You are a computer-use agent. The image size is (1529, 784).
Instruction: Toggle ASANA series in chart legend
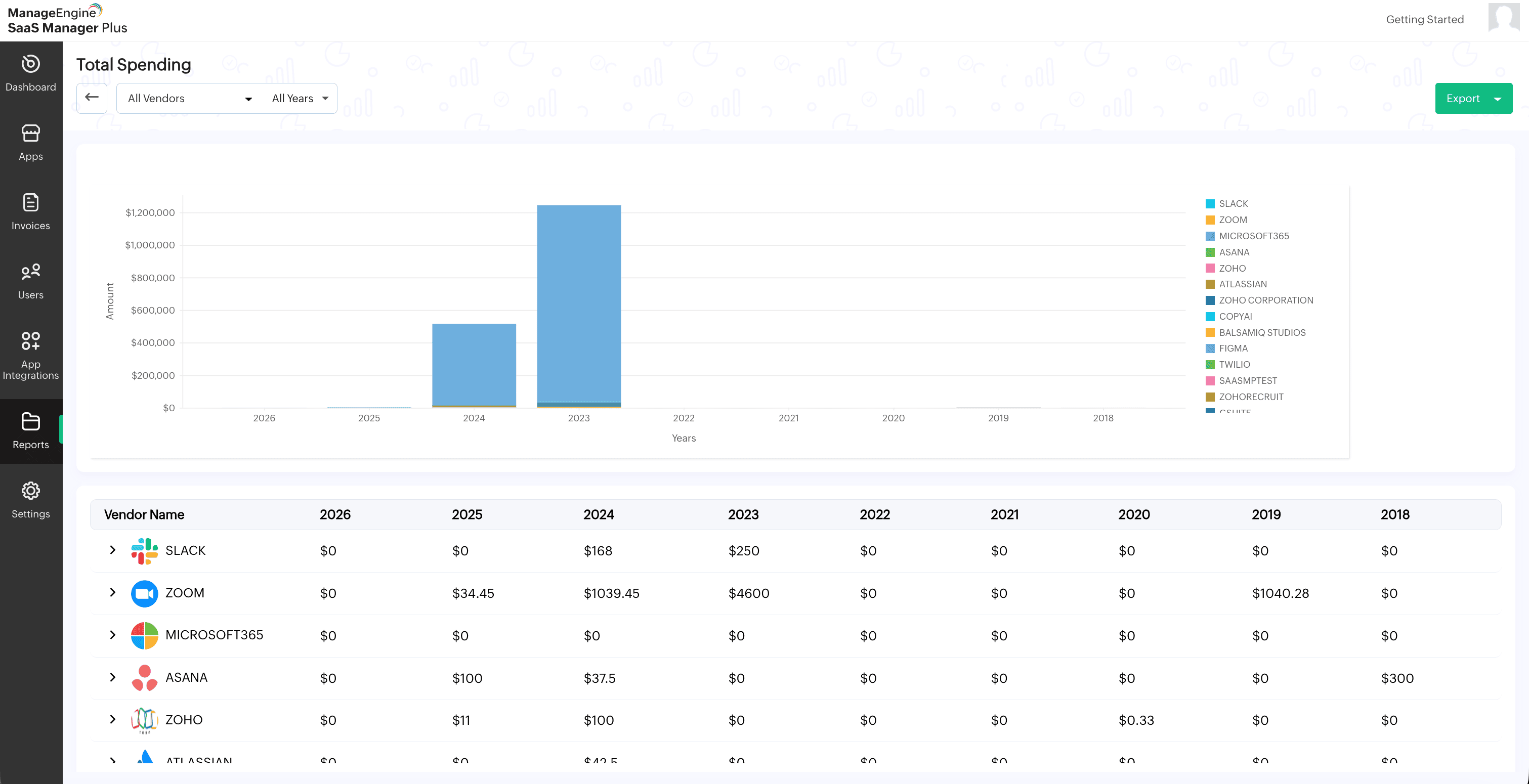pos(1227,252)
